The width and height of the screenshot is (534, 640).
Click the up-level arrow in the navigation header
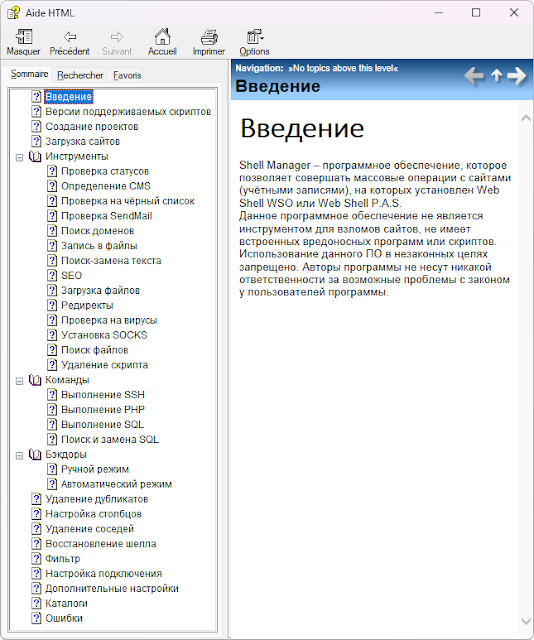496,76
